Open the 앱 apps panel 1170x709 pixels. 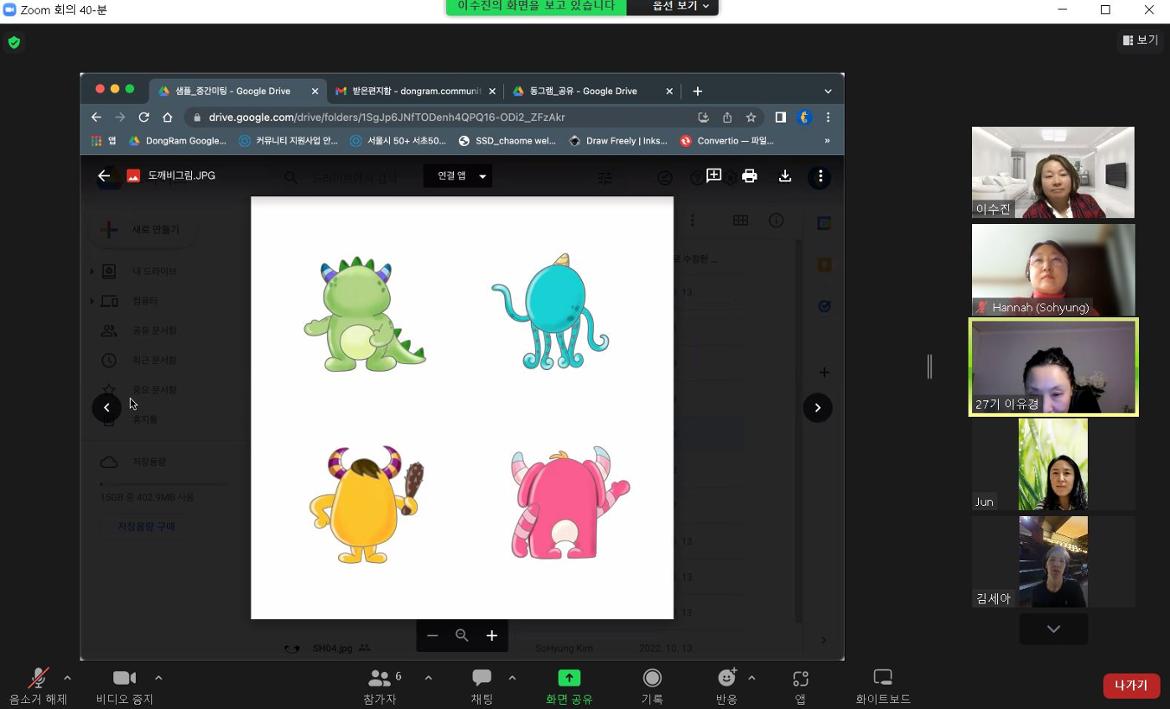[800, 685]
